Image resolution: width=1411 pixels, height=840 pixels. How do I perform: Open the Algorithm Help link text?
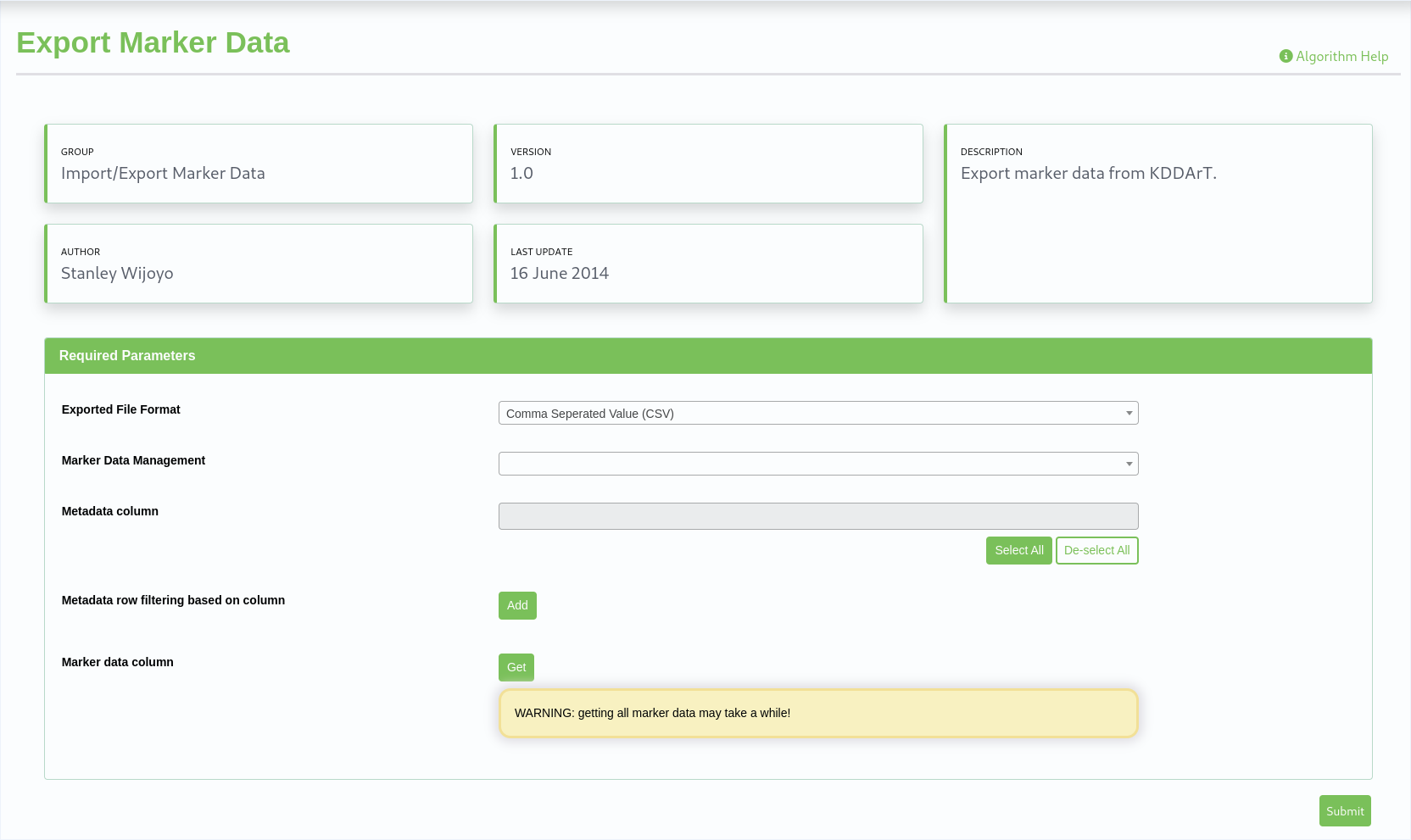[1341, 56]
